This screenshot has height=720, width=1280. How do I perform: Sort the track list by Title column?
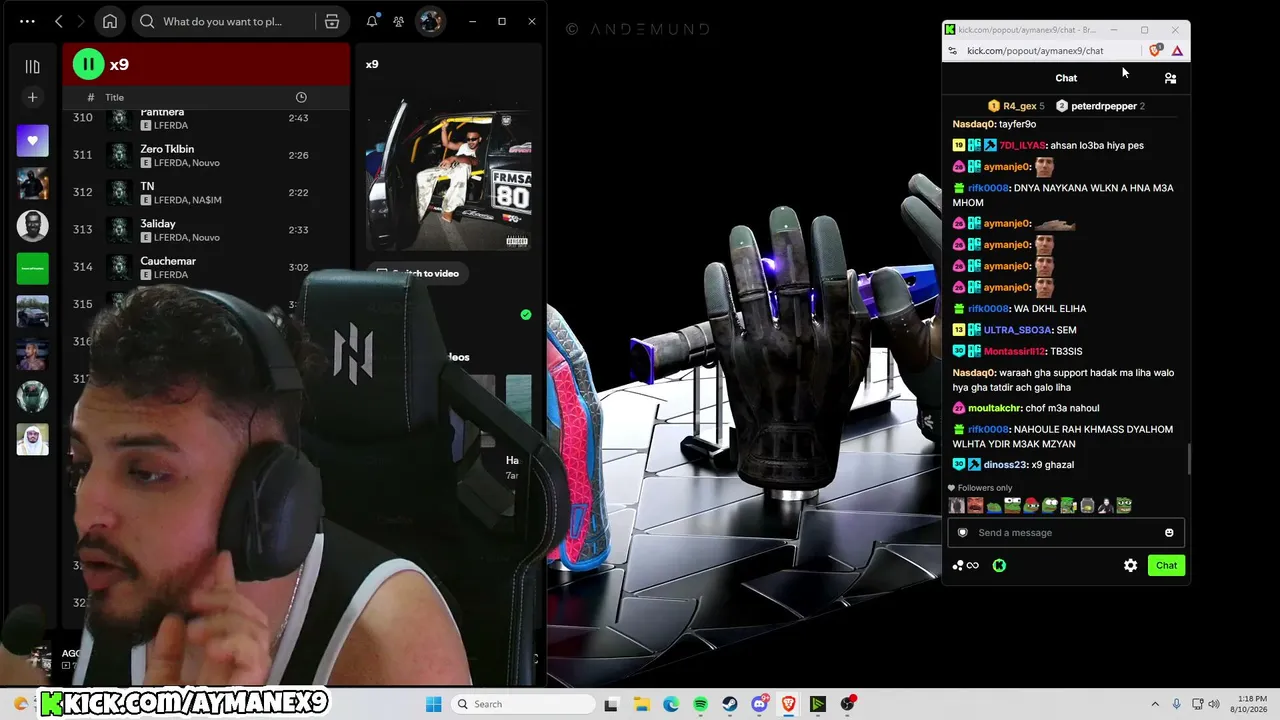click(x=115, y=97)
